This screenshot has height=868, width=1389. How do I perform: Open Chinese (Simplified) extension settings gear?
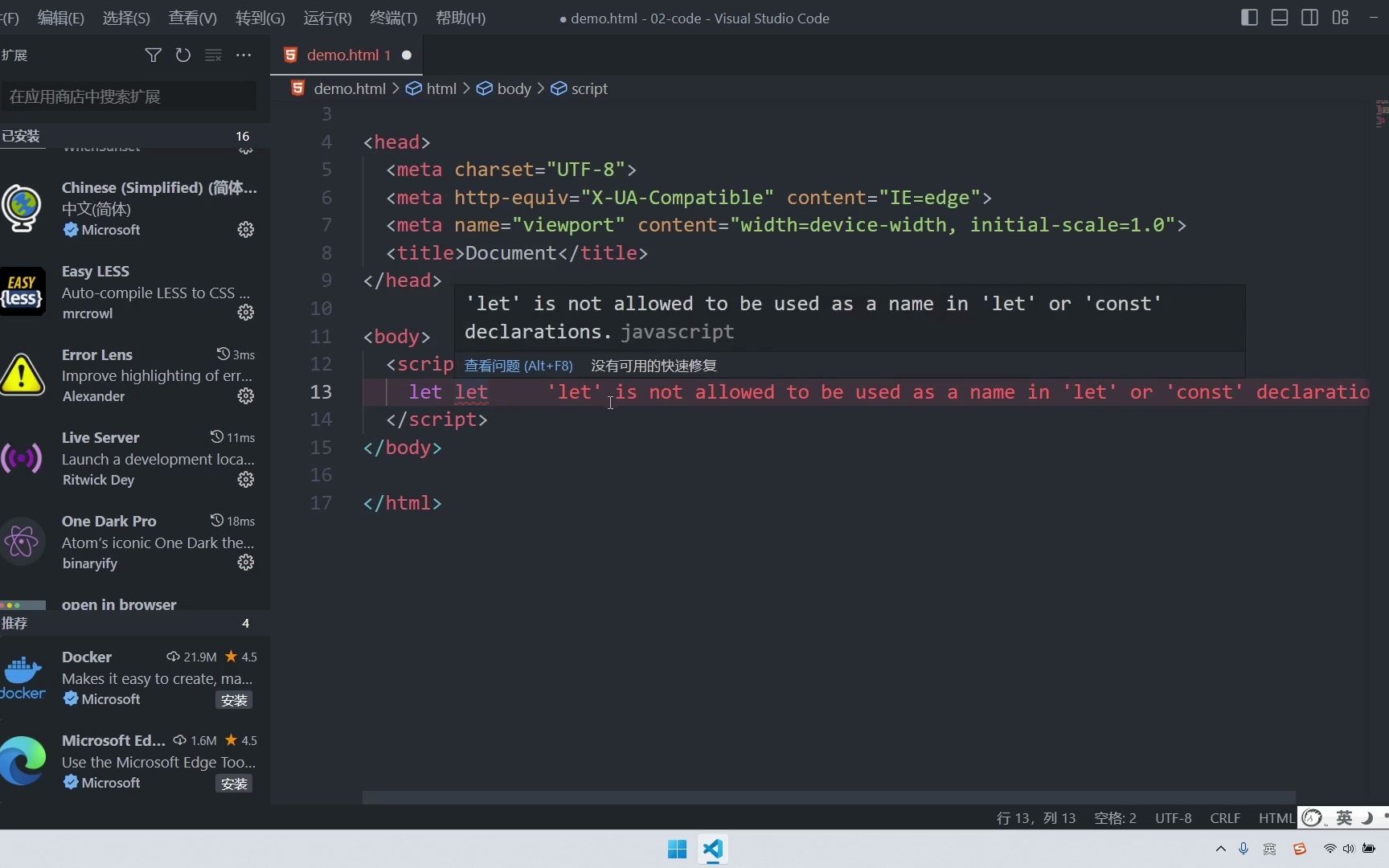(246, 230)
